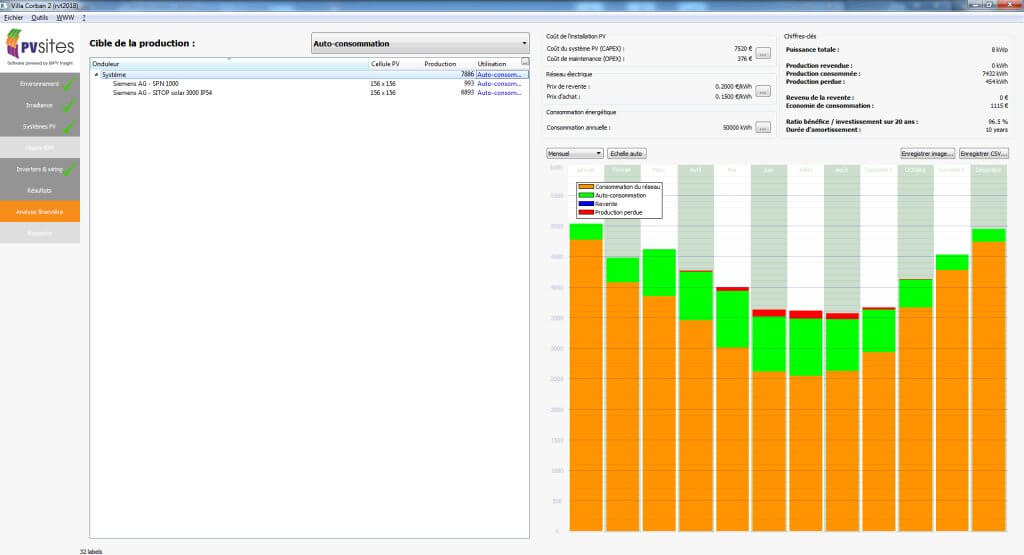Click the orange Consommation du réseau legend swatch
Viewport: 1024px width, 555px height.
[585, 187]
